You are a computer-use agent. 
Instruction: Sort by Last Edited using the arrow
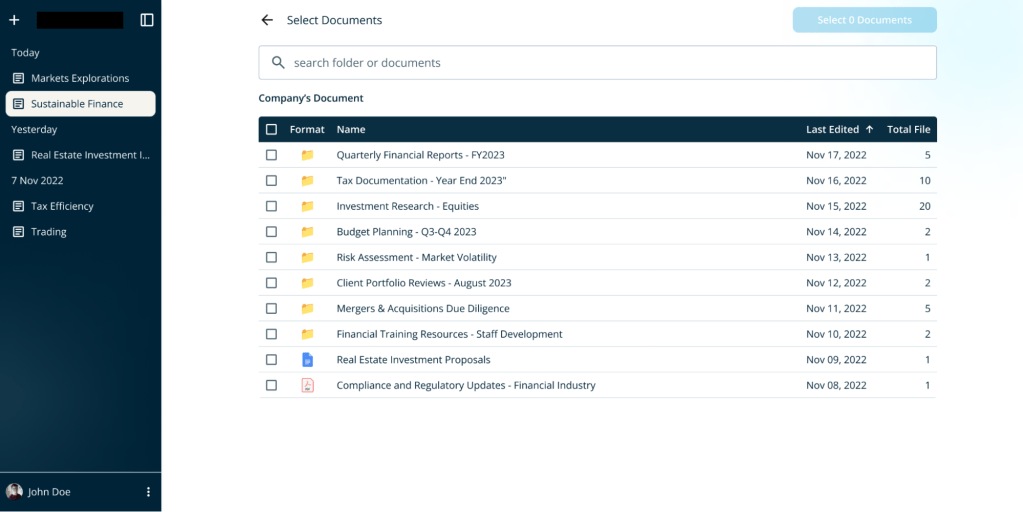point(869,129)
